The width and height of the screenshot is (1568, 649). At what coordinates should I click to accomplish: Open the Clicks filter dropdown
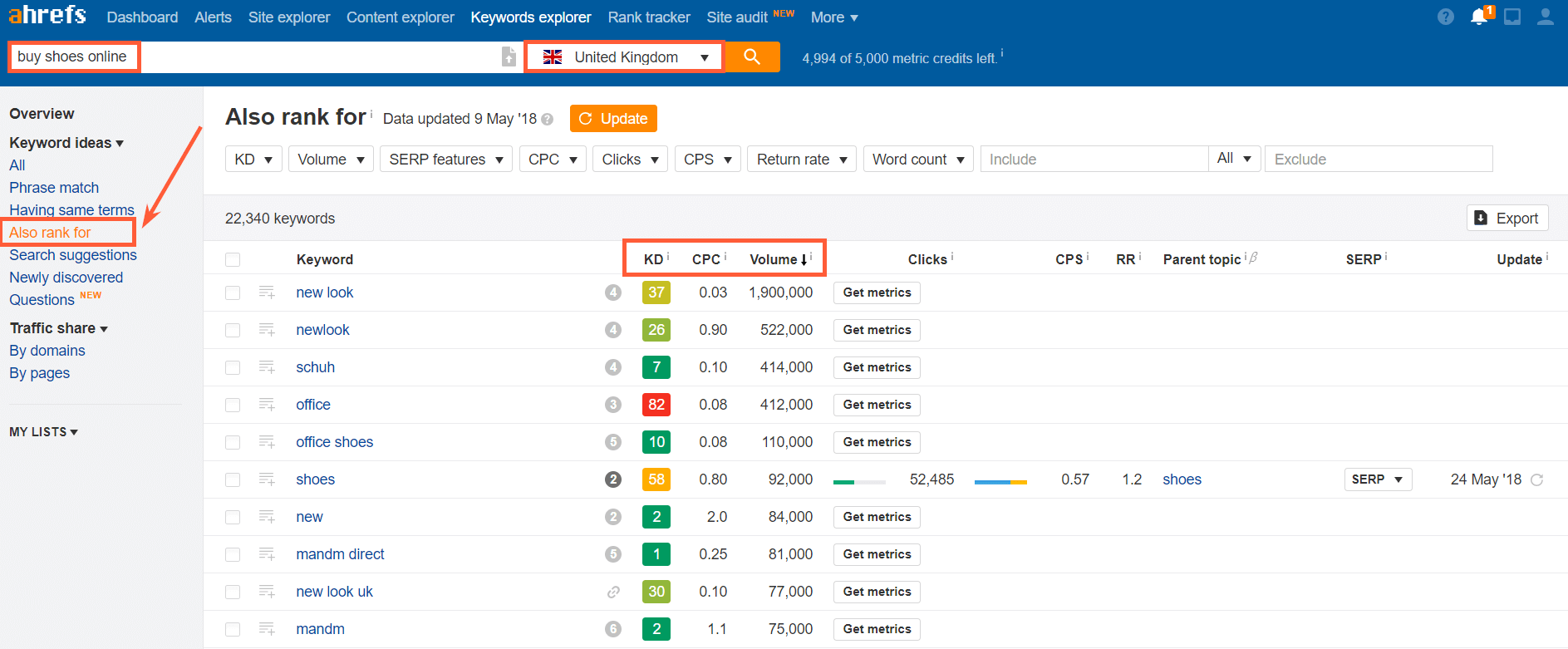(630, 159)
